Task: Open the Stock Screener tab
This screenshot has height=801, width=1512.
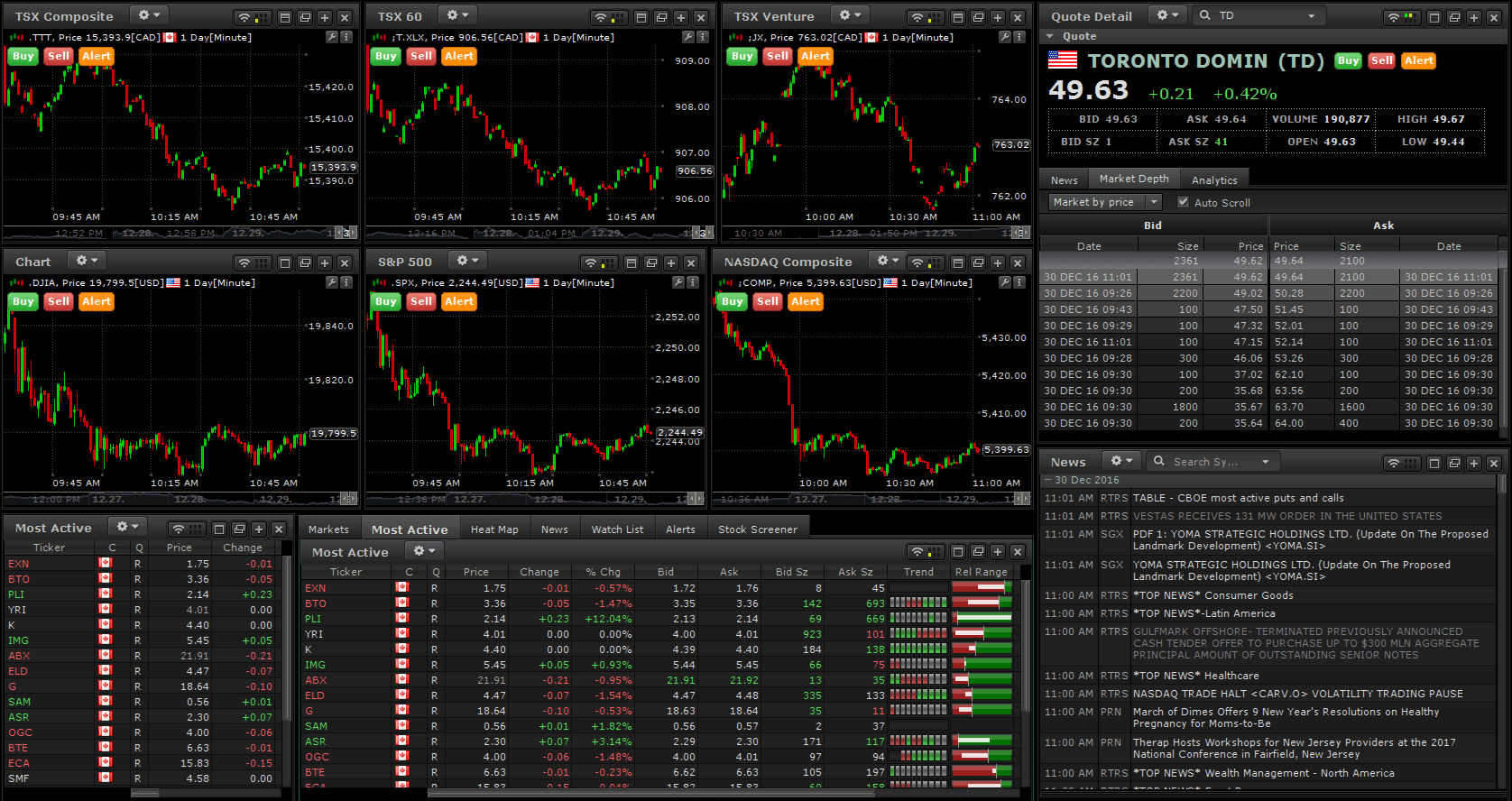Action: (x=758, y=529)
